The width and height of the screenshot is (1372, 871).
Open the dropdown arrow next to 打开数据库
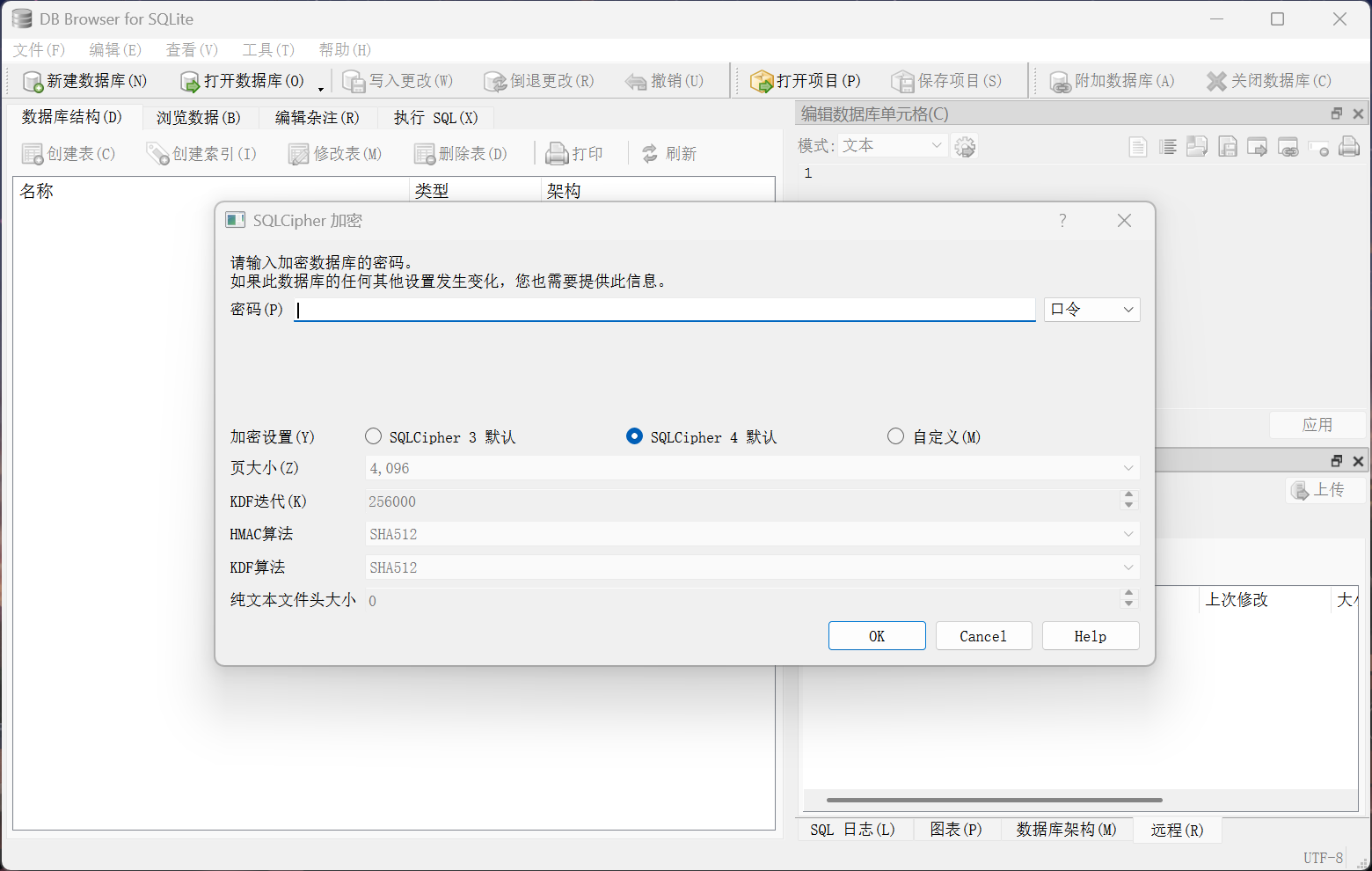tap(321, 88)
